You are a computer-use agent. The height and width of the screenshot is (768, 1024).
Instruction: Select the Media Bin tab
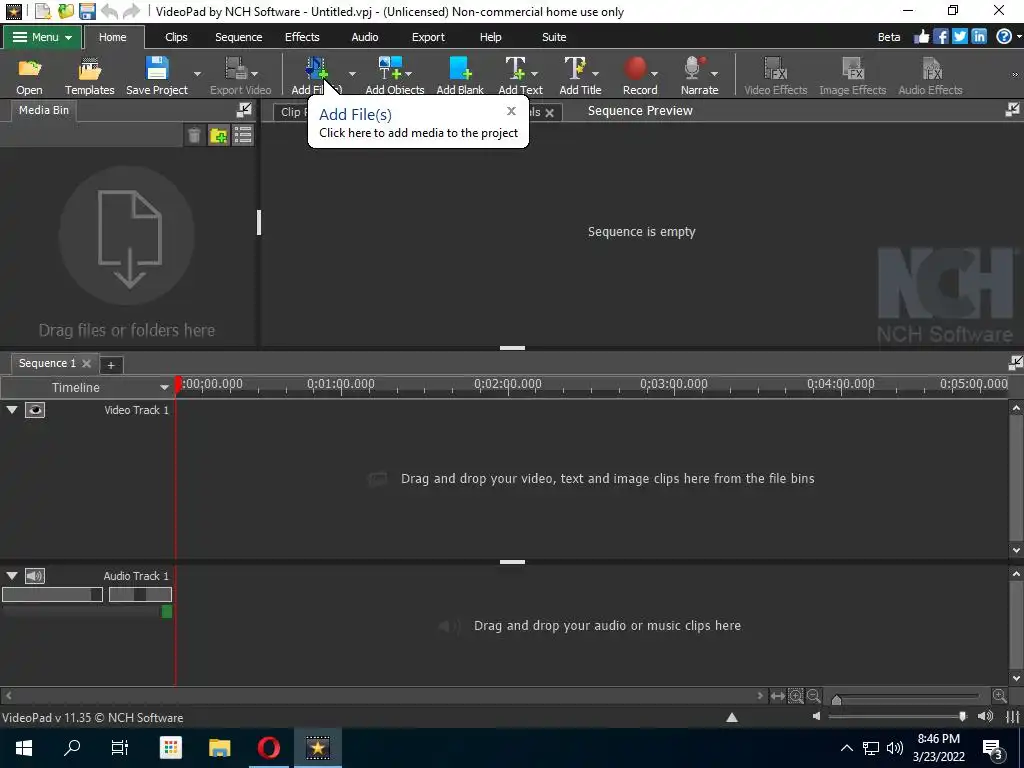(x=44, y=110)
